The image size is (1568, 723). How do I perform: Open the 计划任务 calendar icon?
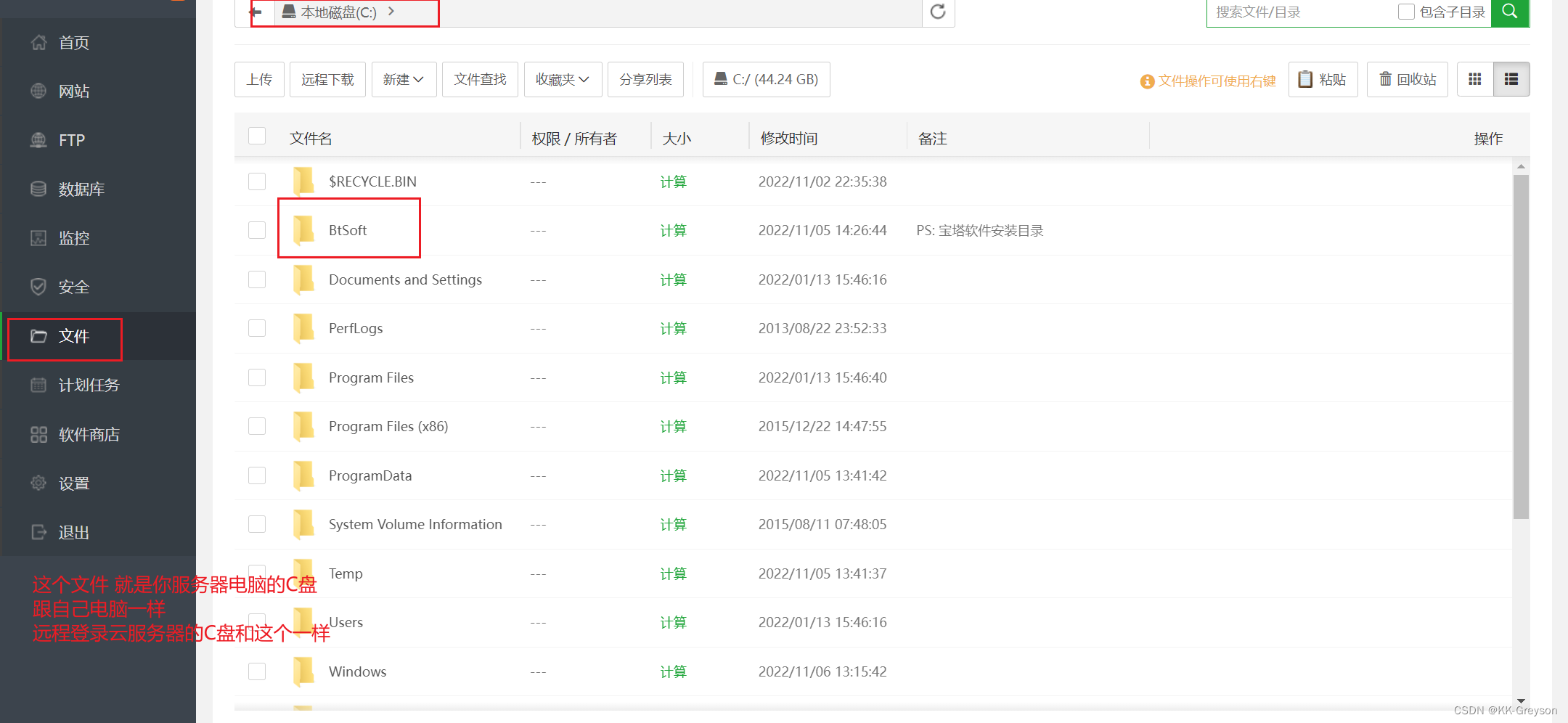(38, 385)
